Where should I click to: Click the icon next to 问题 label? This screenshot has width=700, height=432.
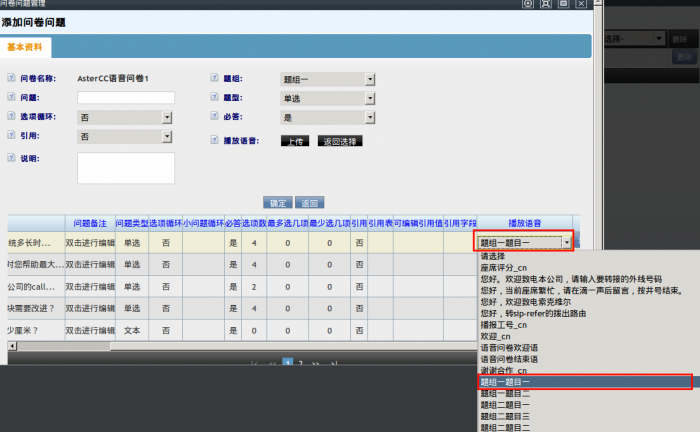(12, 97)
